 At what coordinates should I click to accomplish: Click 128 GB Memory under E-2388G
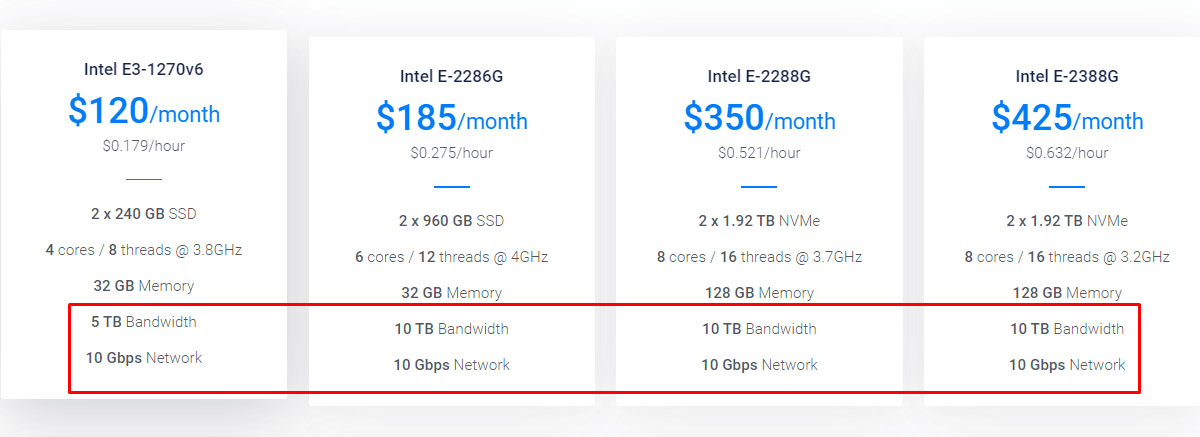point(1067,293)
